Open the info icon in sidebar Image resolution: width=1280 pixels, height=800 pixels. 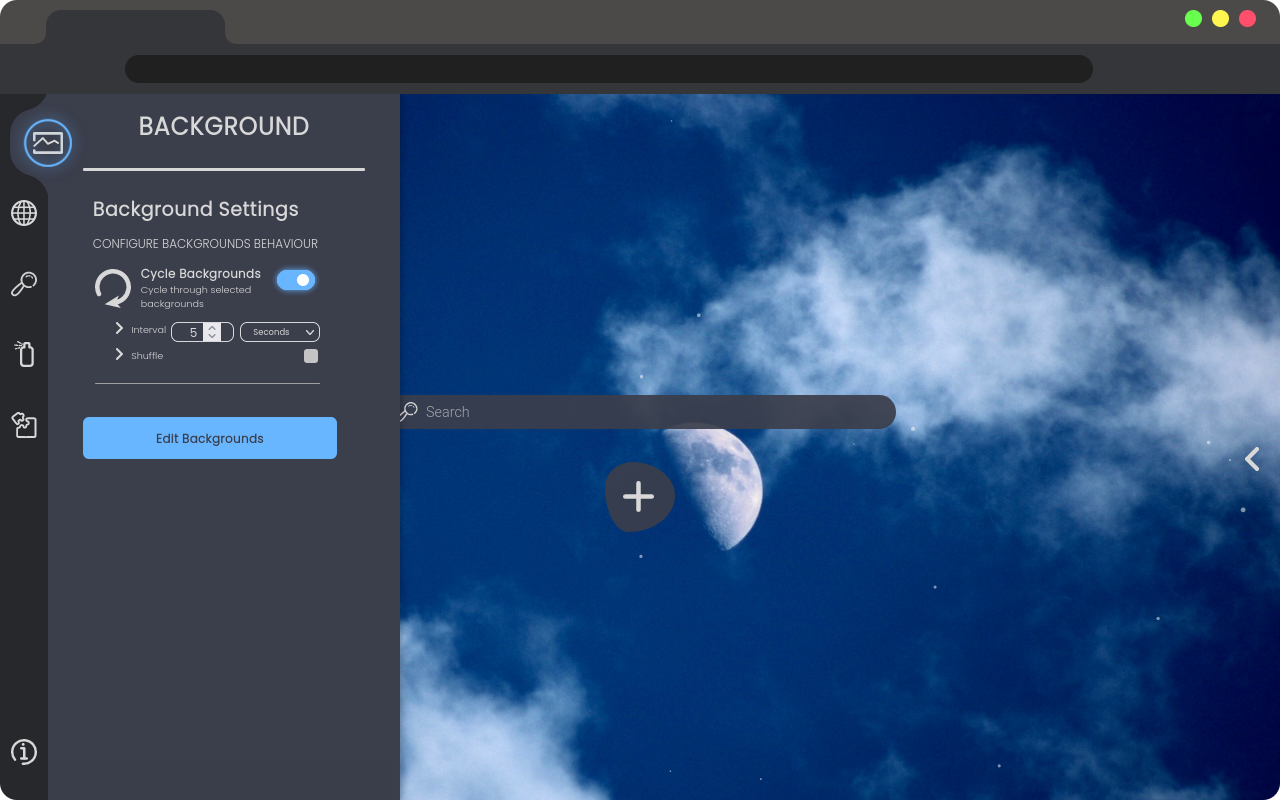[x=24, y=752]
